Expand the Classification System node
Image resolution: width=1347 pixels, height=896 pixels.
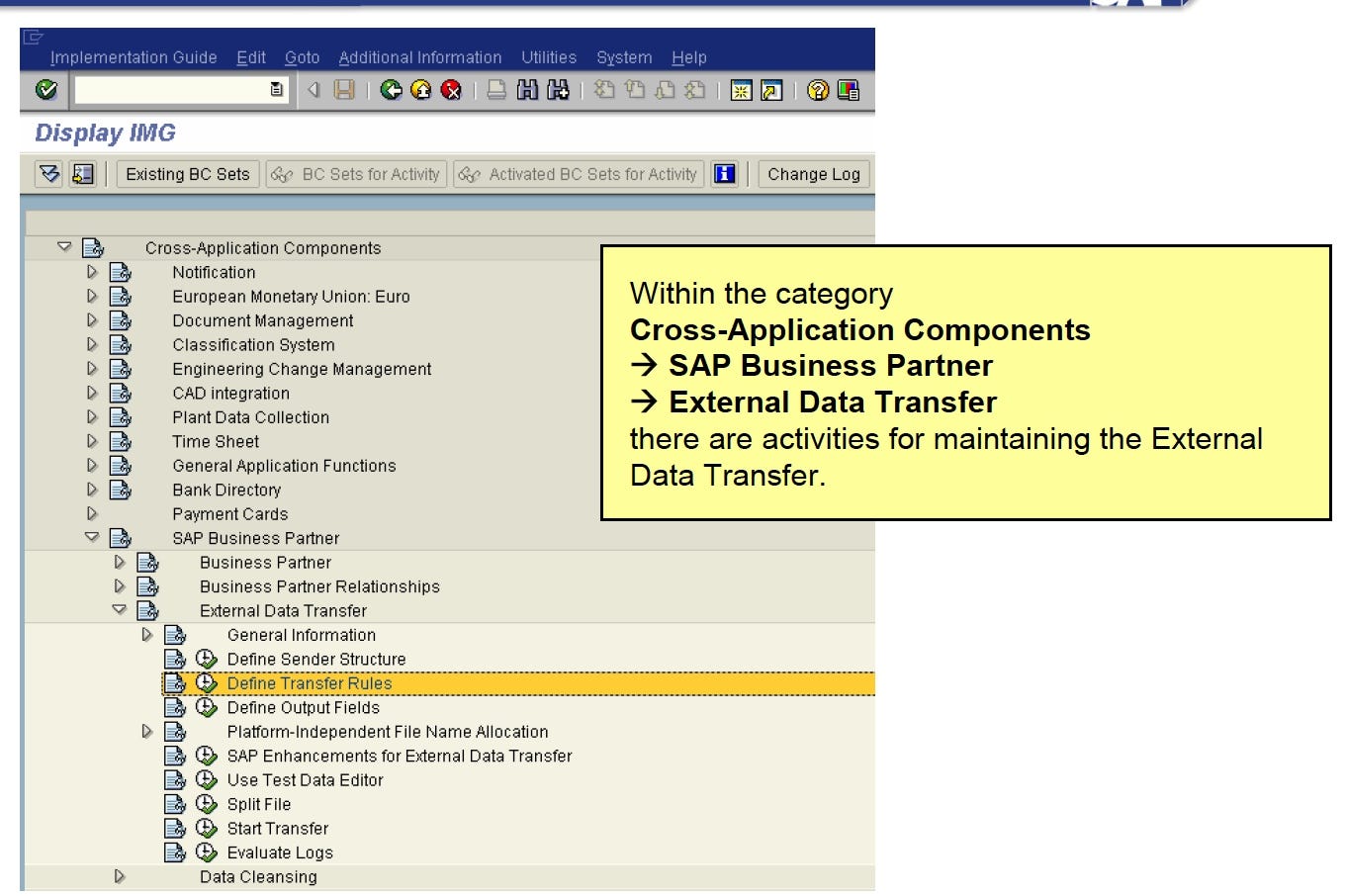[x=92, y=344]
